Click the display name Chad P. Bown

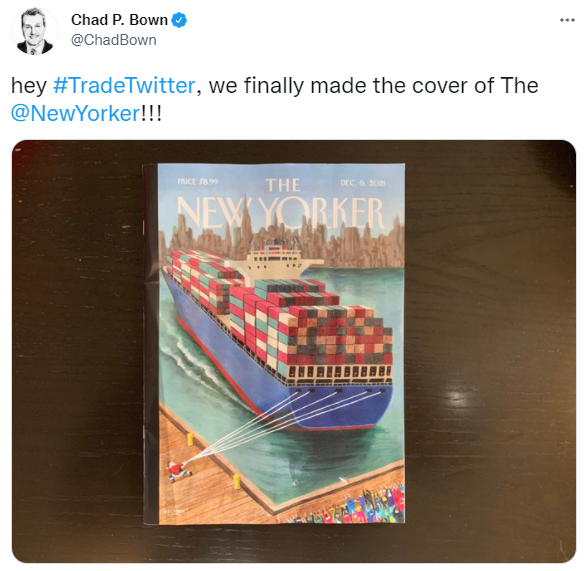119,20
